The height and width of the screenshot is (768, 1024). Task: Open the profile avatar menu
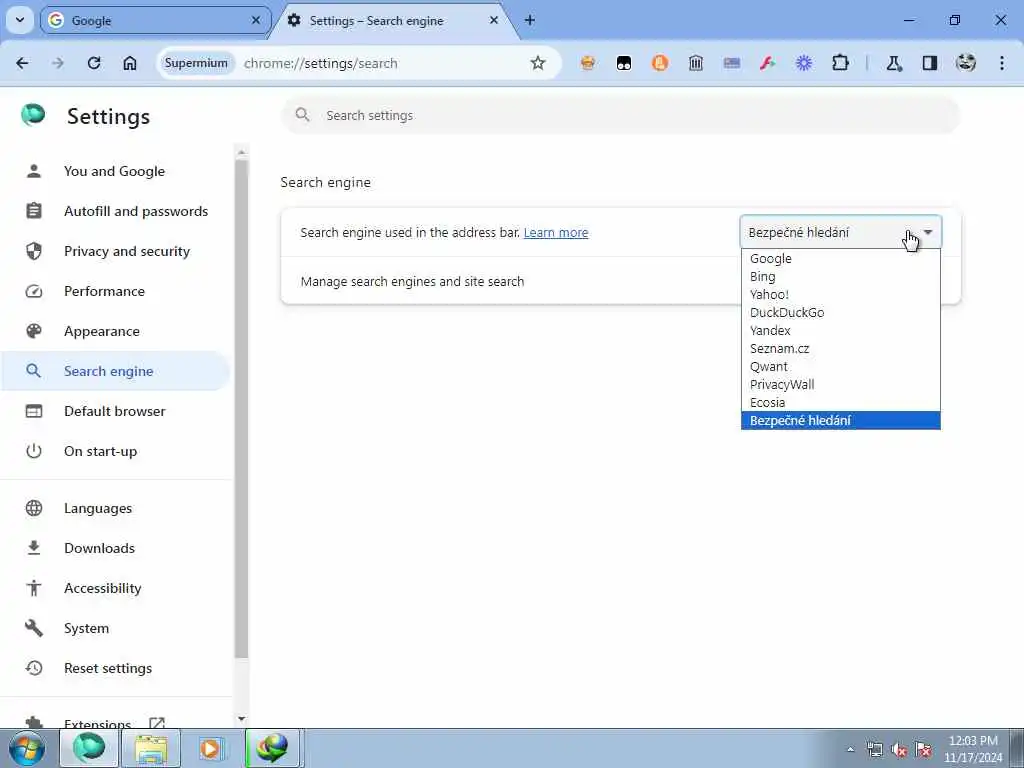[x=966, y=63]
